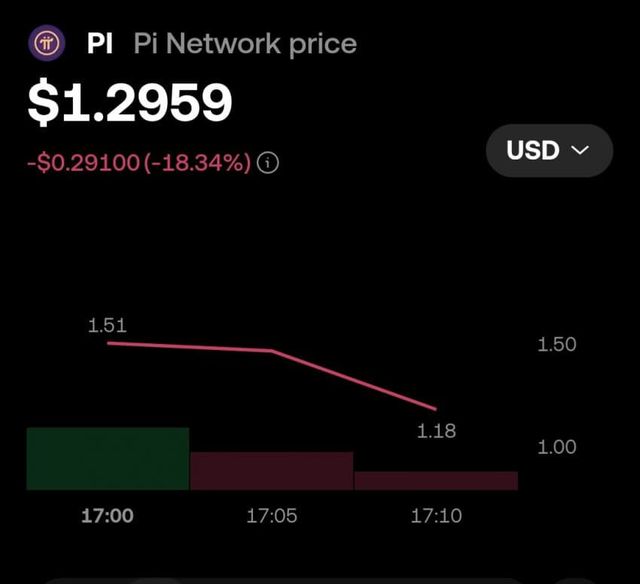640x584 pixels.
Task: Open the USD currency dropdown
Action: (x=548, y=151)
